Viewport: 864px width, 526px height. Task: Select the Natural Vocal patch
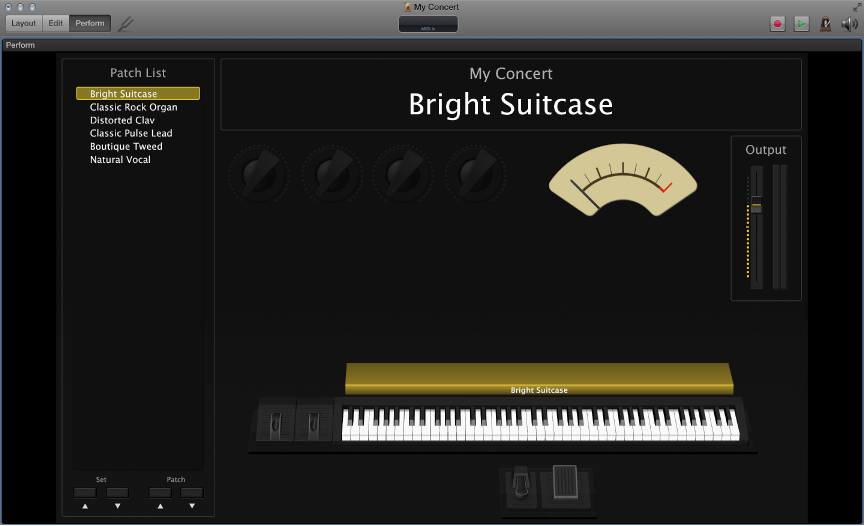[x=120, y=160]
